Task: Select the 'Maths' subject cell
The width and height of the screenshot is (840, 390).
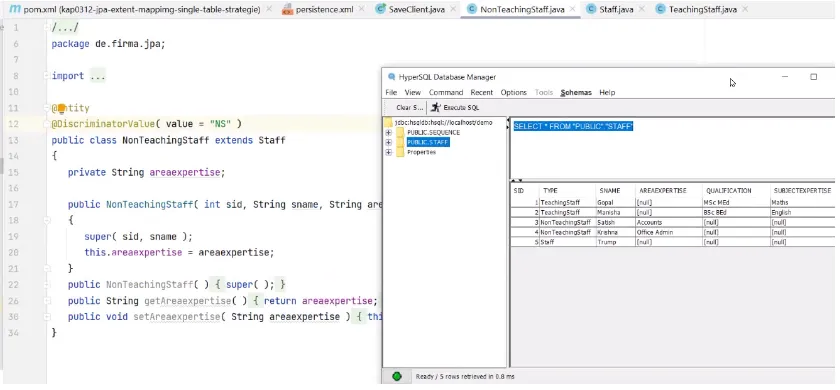Action: 802,202
